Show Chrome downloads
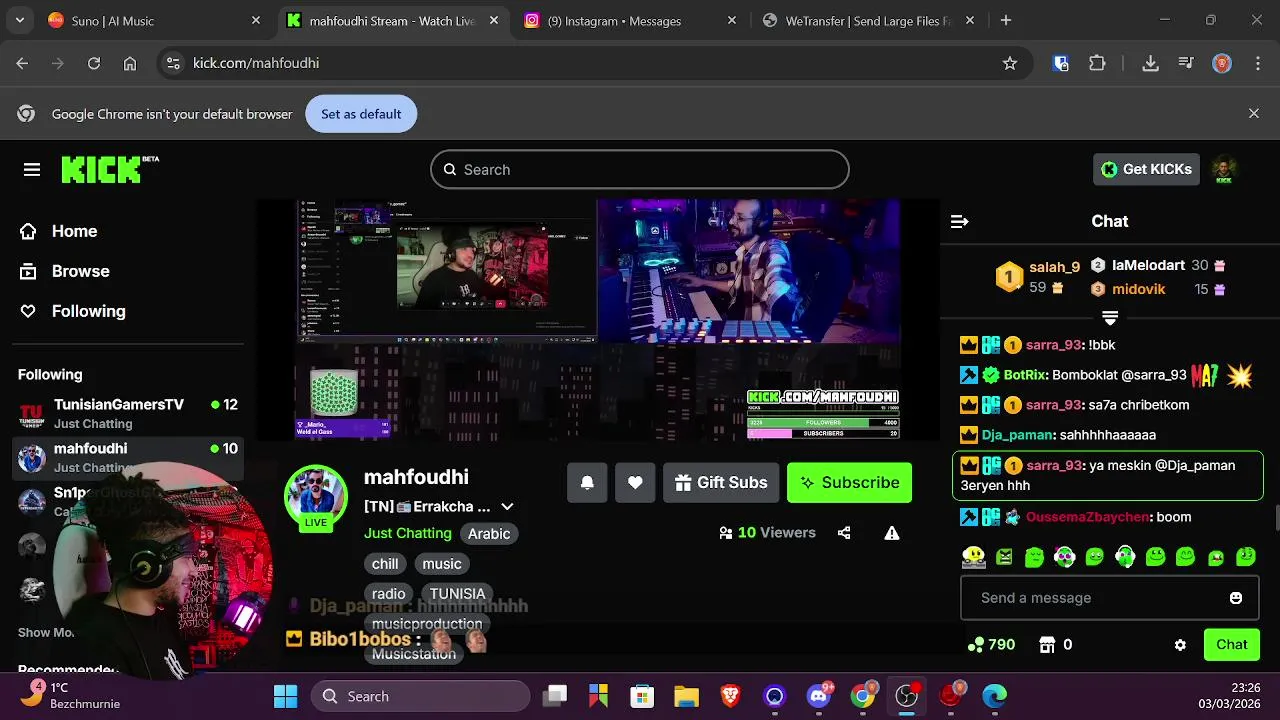The width and height of the screenshot is (1280, 720). pos(1150,63)
